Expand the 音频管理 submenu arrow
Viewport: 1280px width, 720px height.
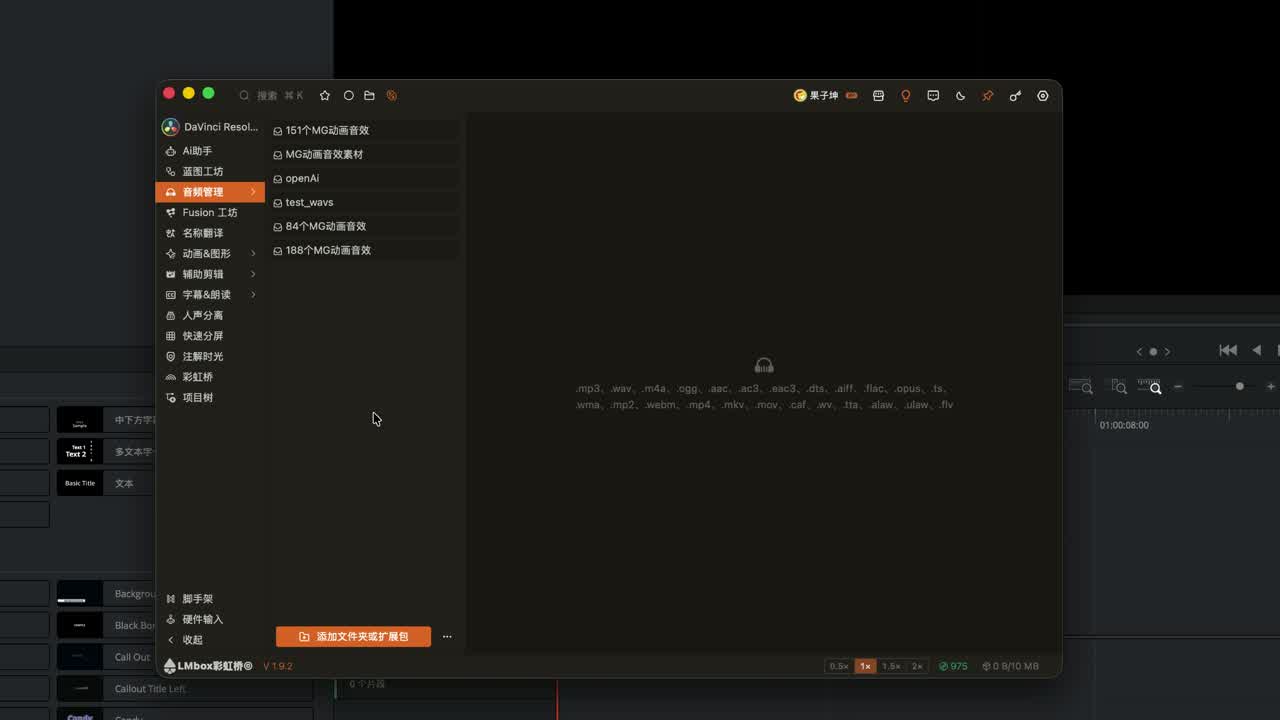point(253,192)
